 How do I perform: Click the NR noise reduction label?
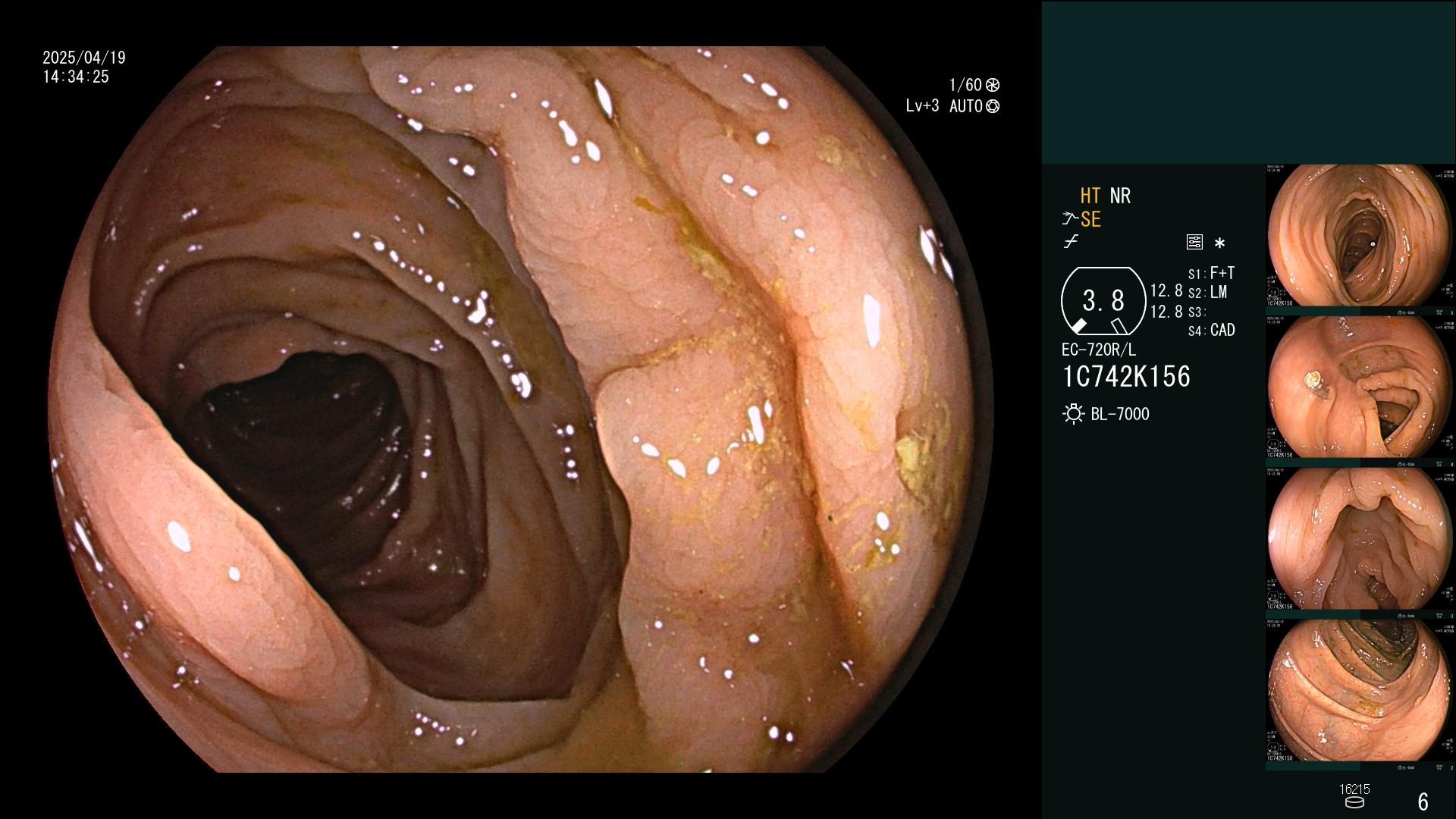1120,196
